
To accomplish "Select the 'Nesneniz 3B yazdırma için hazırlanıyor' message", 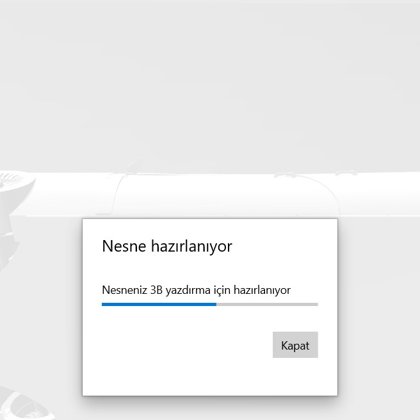I will click(x=196, y=290).
